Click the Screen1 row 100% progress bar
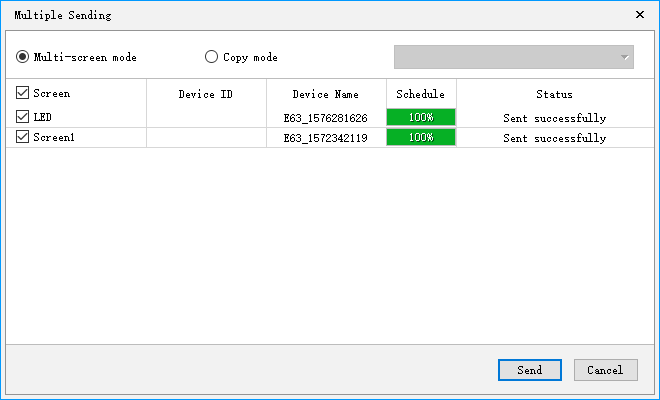 [x=421, y=137]
